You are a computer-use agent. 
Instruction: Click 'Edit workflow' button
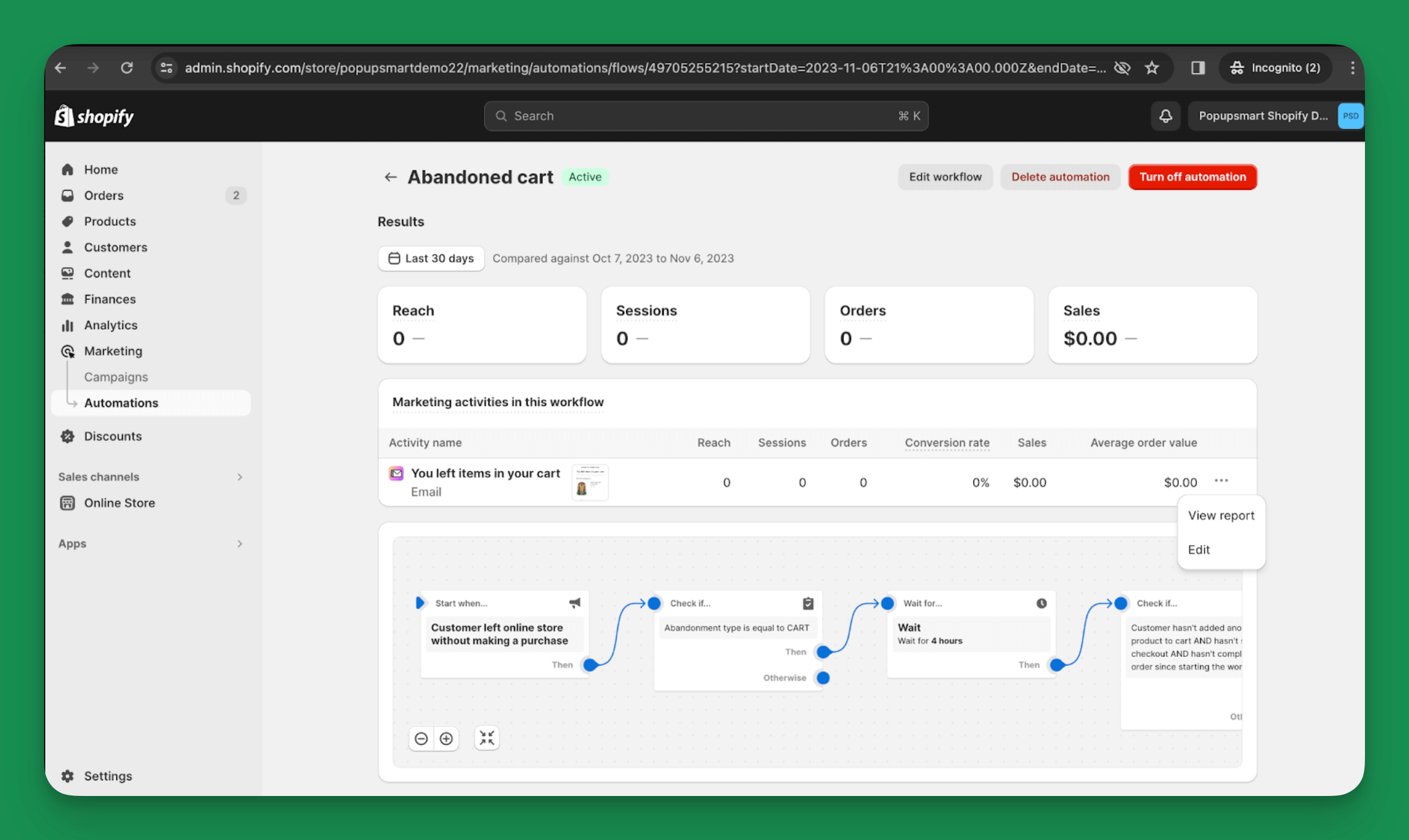click(944, 176)
